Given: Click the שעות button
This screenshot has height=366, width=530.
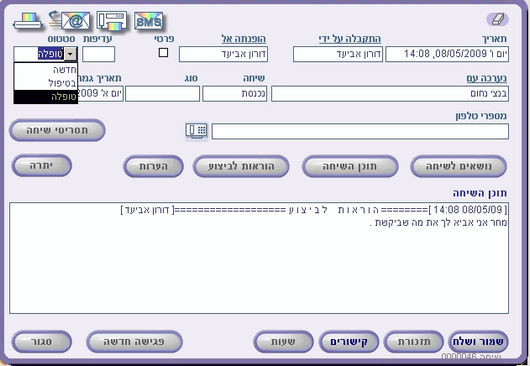Looking at the screenshot, I should (283, 341).
